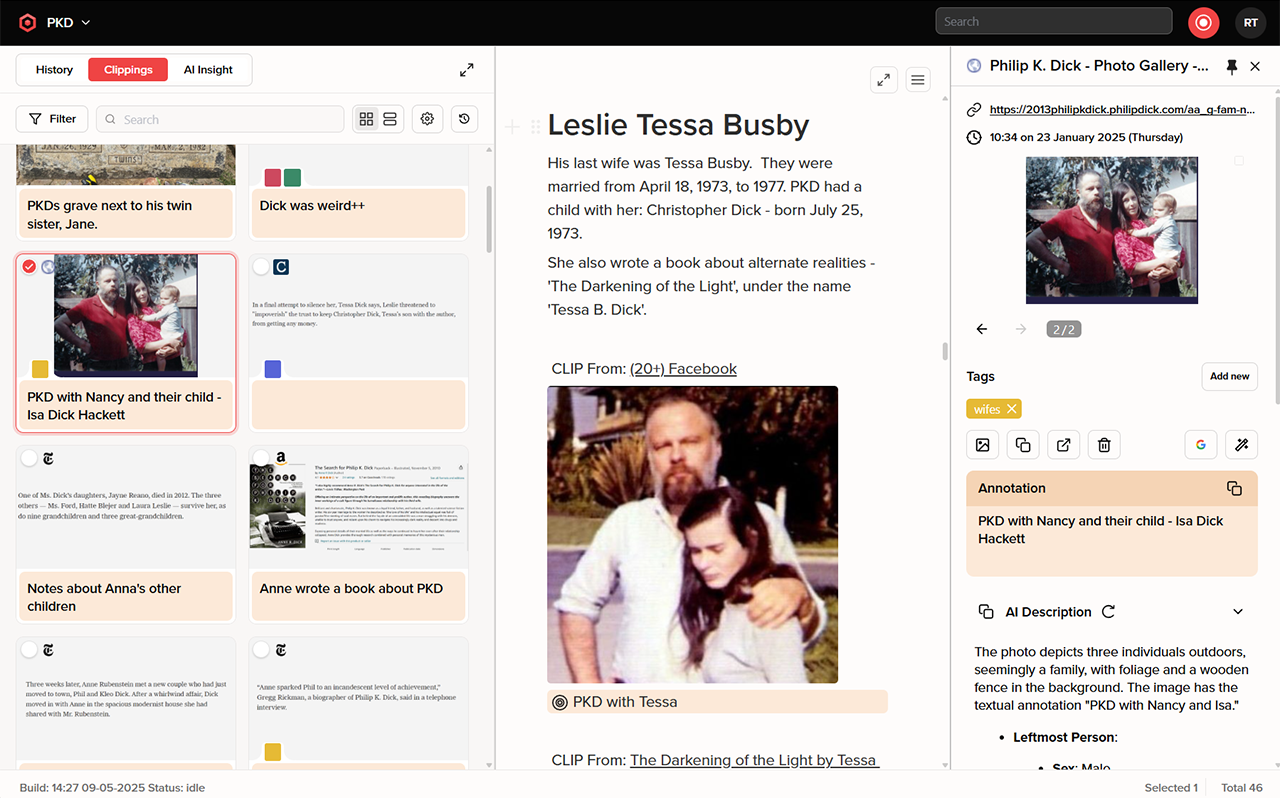The width and height of the screenshot is (1280, 800).
Task: Switch clippings to grid view
Action: pyautogui.click(x=366, y=119)
